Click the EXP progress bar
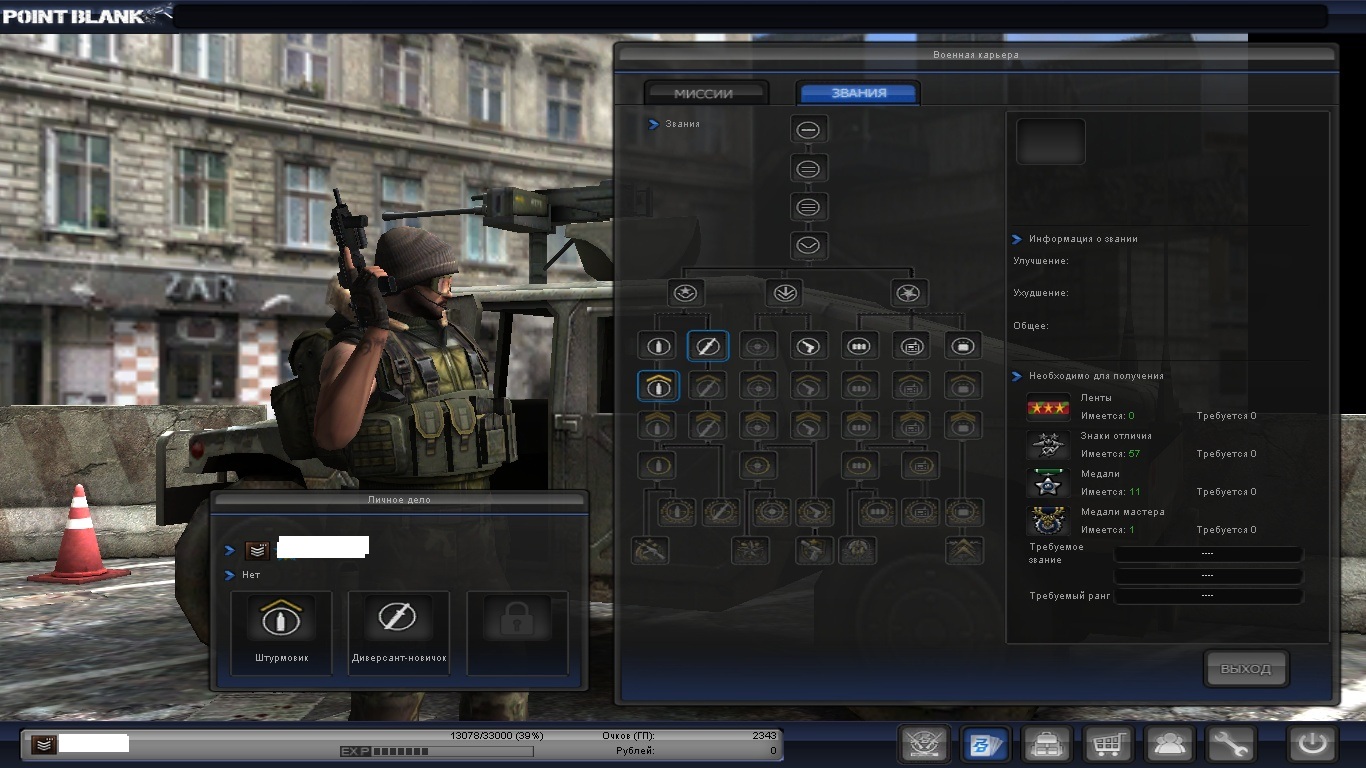Screen dimensions: 1366x768 [437, 751]
